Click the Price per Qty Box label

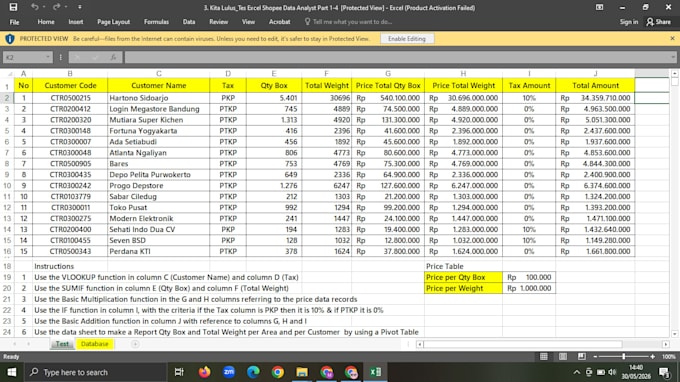[x=463, y=277]
